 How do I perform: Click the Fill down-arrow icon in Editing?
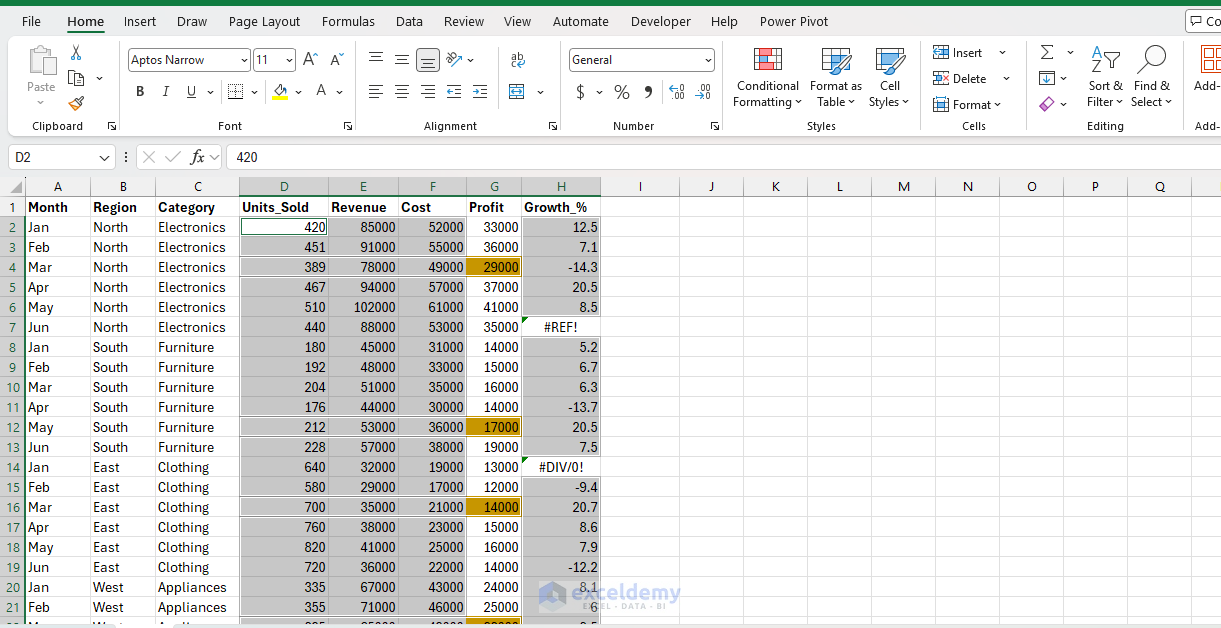(1047, 78)
